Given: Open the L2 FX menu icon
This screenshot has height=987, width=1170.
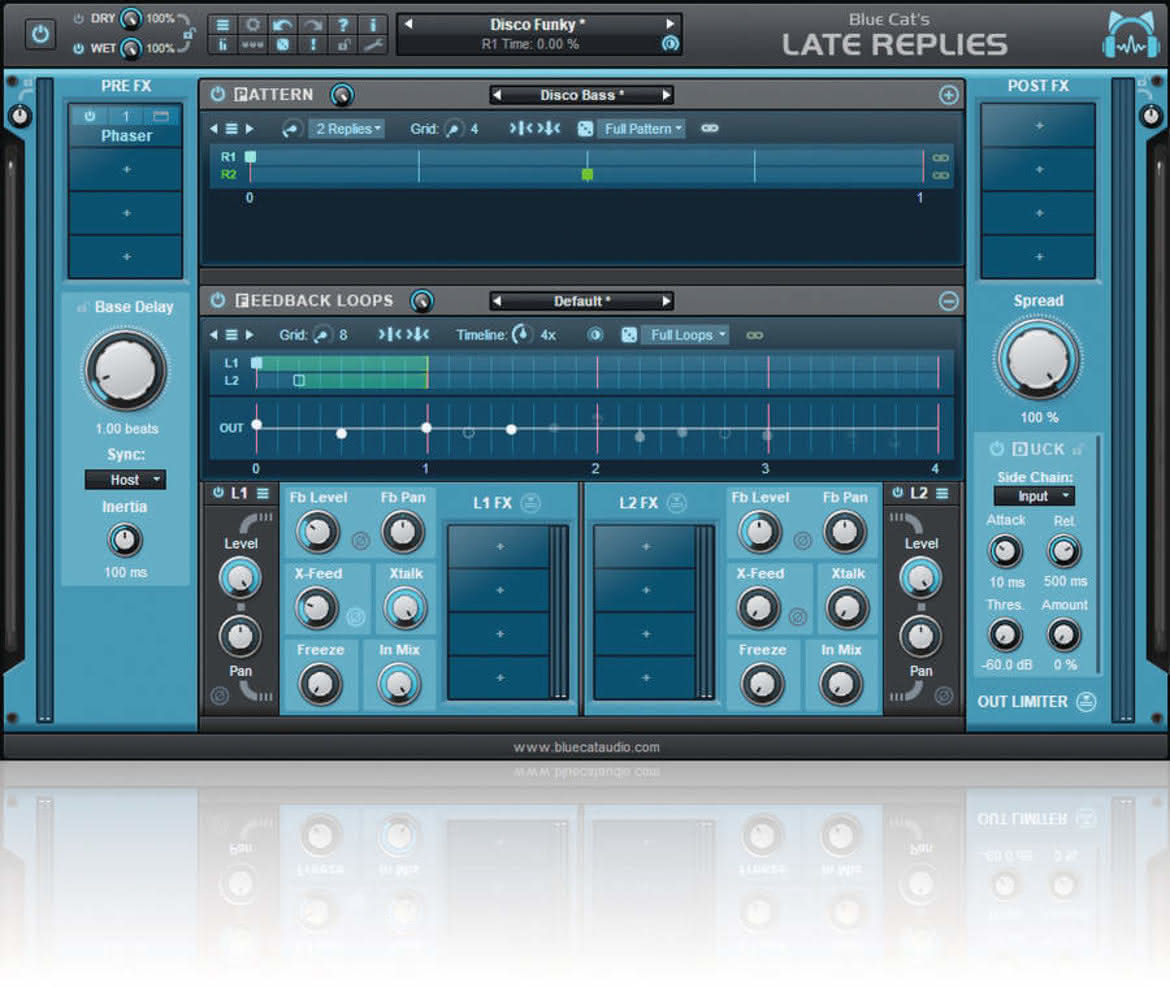Looking at the screenshot, I should 677,503.
